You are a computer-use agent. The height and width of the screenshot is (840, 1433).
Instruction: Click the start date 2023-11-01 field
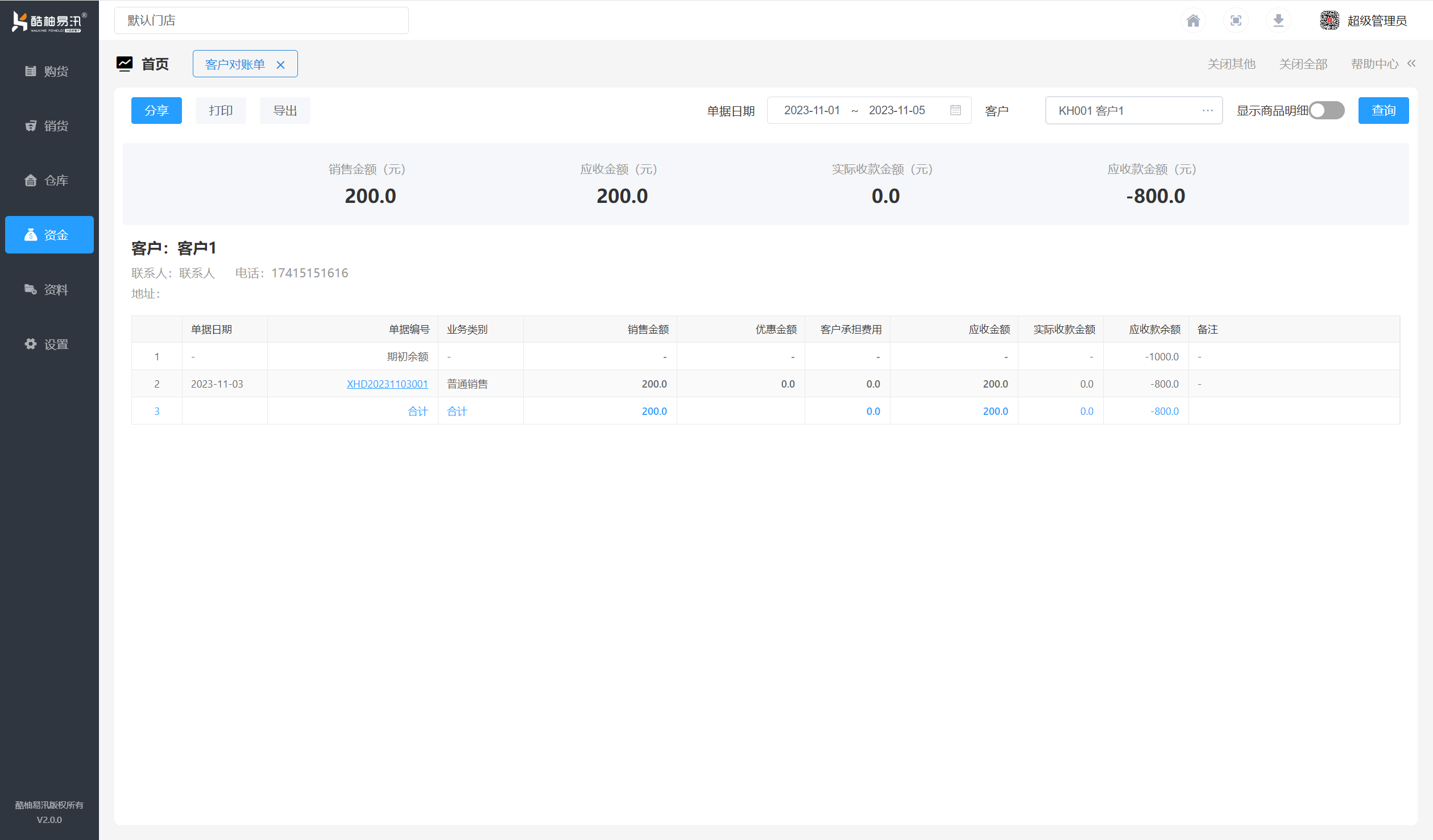811,110
